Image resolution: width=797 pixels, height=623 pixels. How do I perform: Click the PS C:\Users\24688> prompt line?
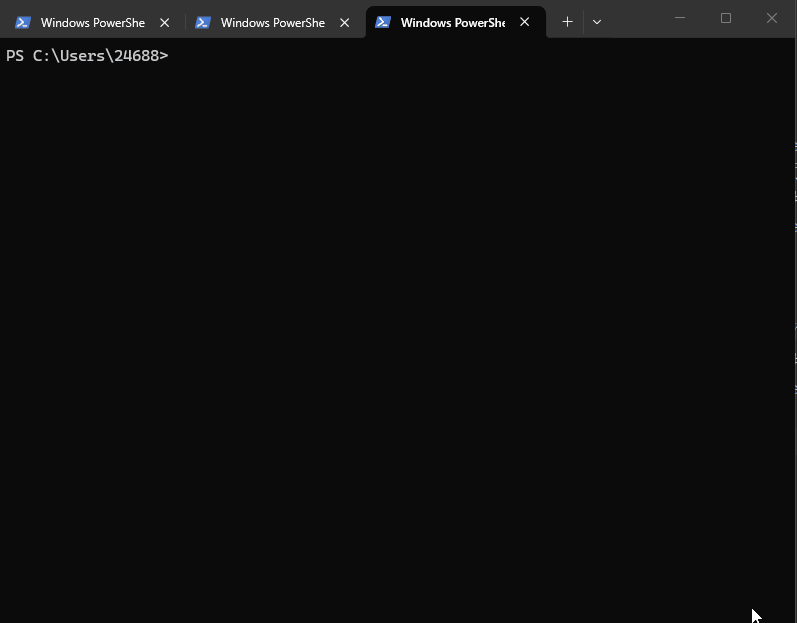point(87,55)
